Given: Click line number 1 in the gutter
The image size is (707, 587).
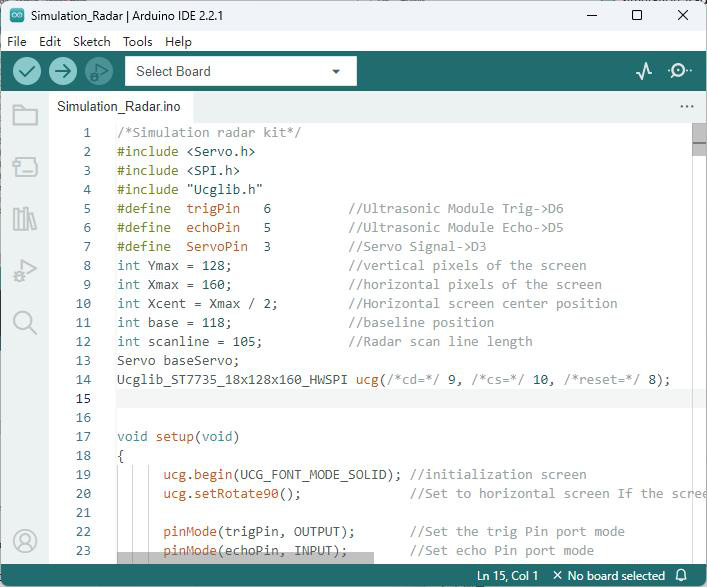Looking at the screenshot, I should tap(87, 133).
